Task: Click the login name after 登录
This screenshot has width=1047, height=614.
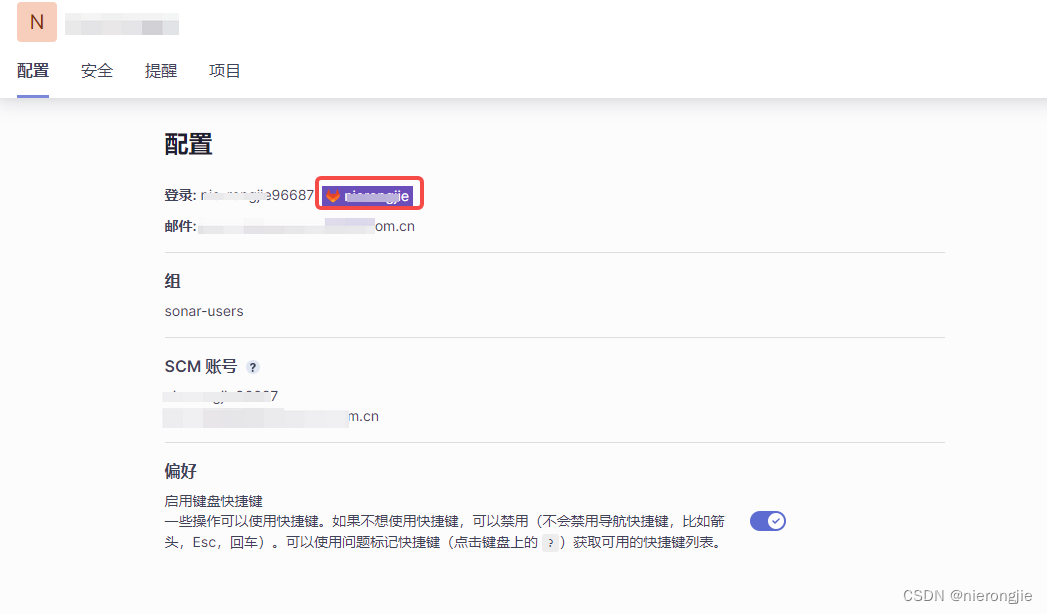Action: [x=256, y=194]
